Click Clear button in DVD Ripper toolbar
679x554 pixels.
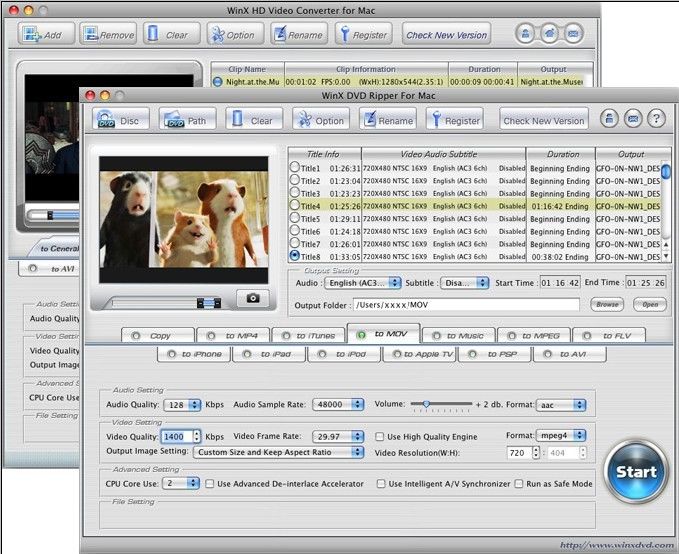pyautogui.click(x=254, y=119)
